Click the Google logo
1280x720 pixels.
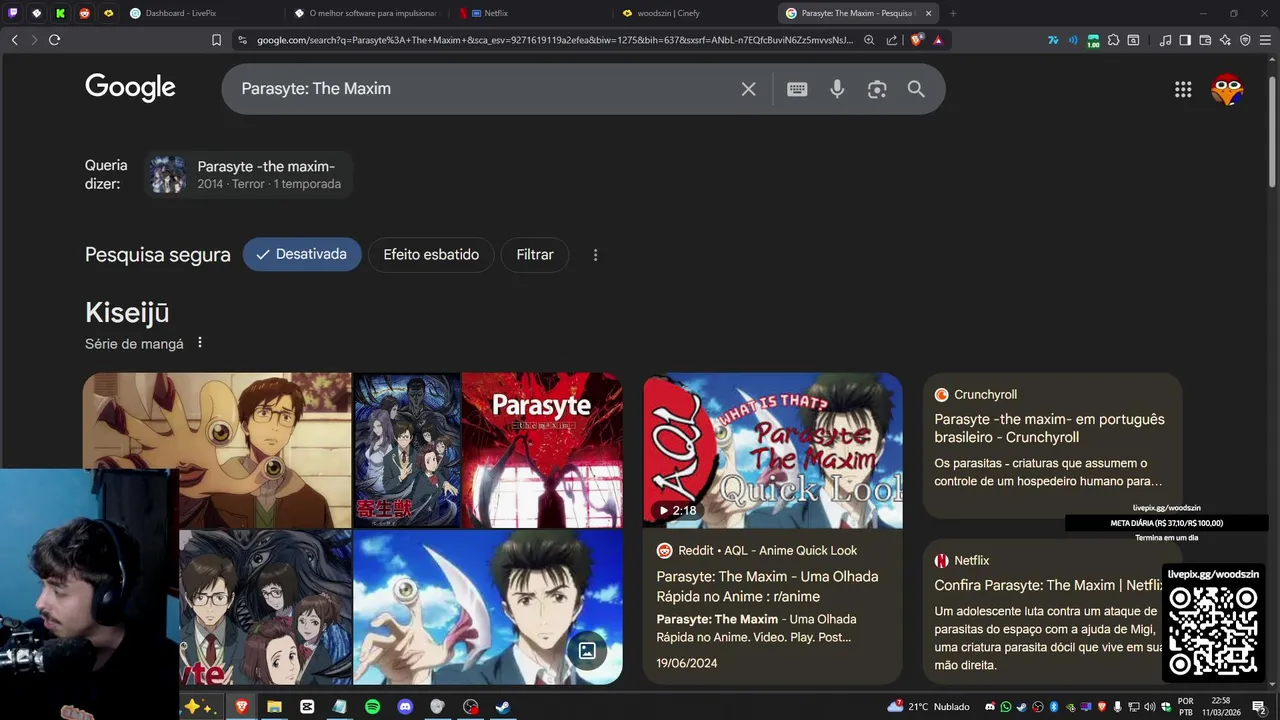click(130, 88)
